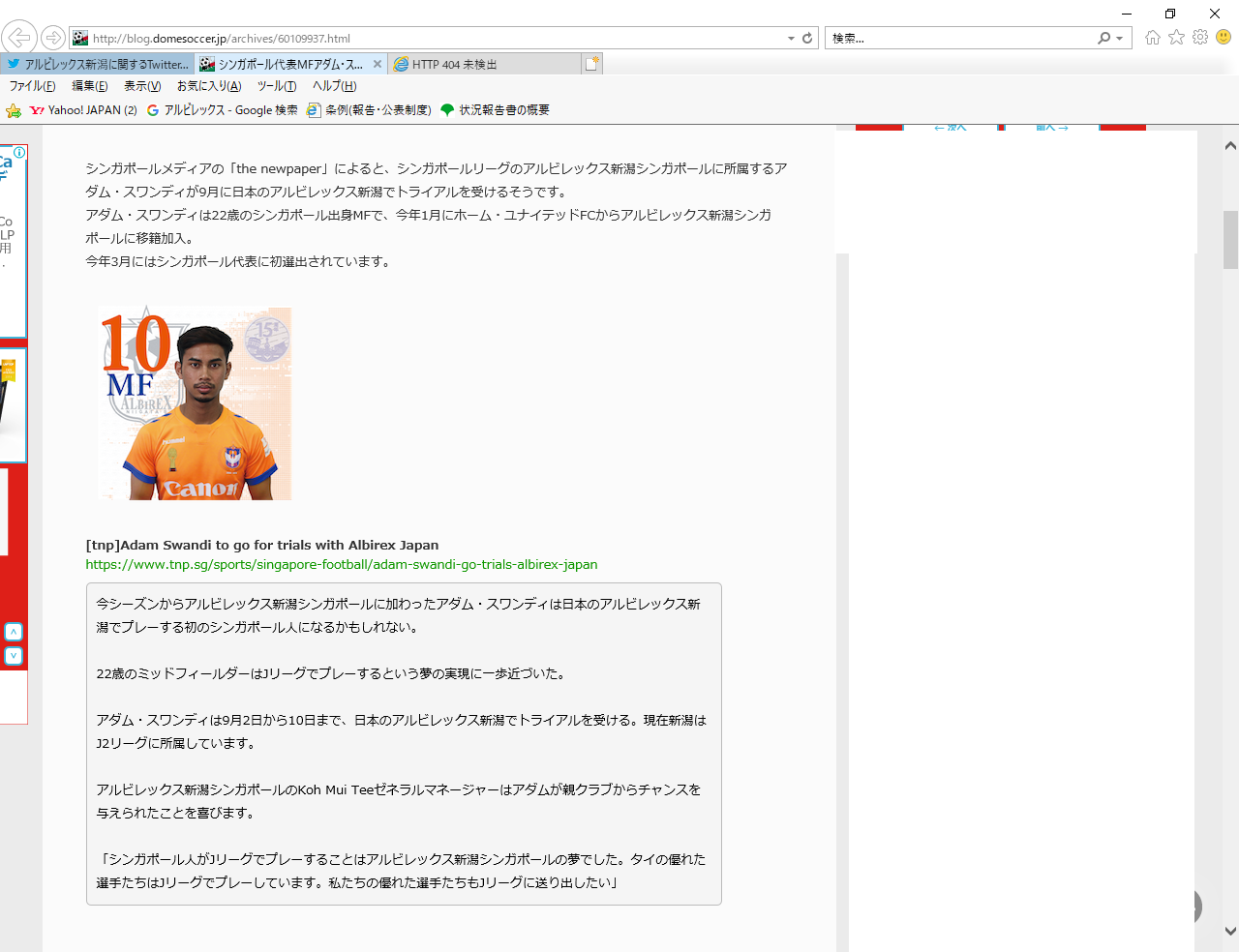The height and width of the screenshot is (952, 1239).
Task: Open the Tools gear icon
Action: tap(1200, 37)
